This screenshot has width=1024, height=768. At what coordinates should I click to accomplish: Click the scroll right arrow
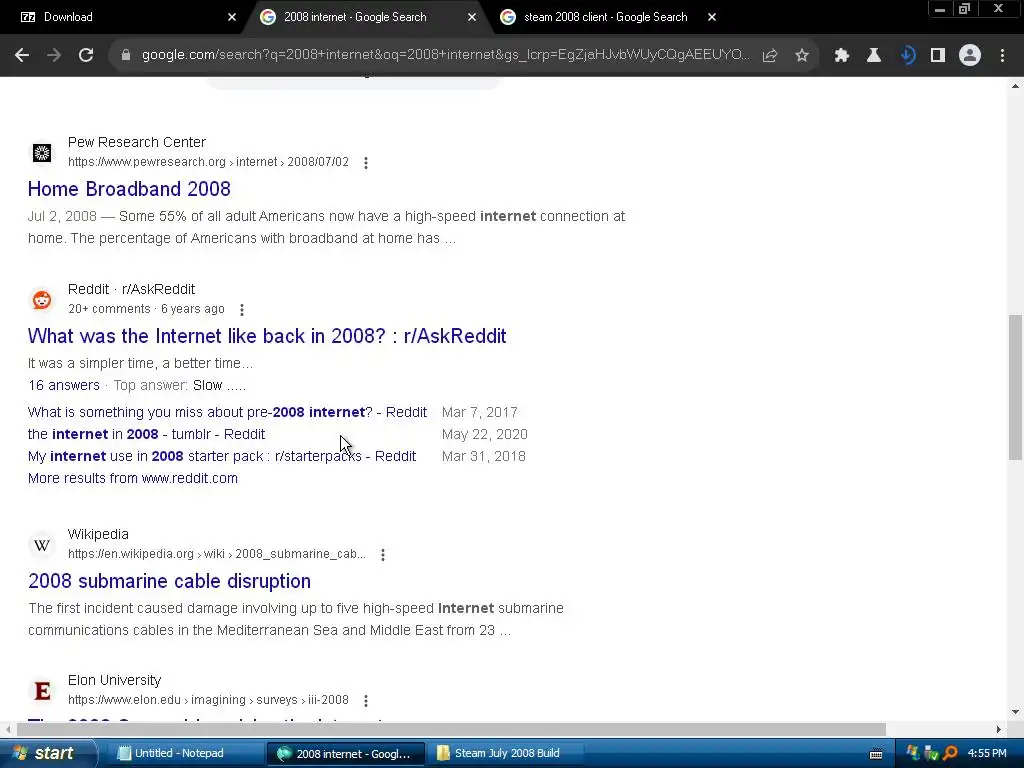click(x=999, y=729)
